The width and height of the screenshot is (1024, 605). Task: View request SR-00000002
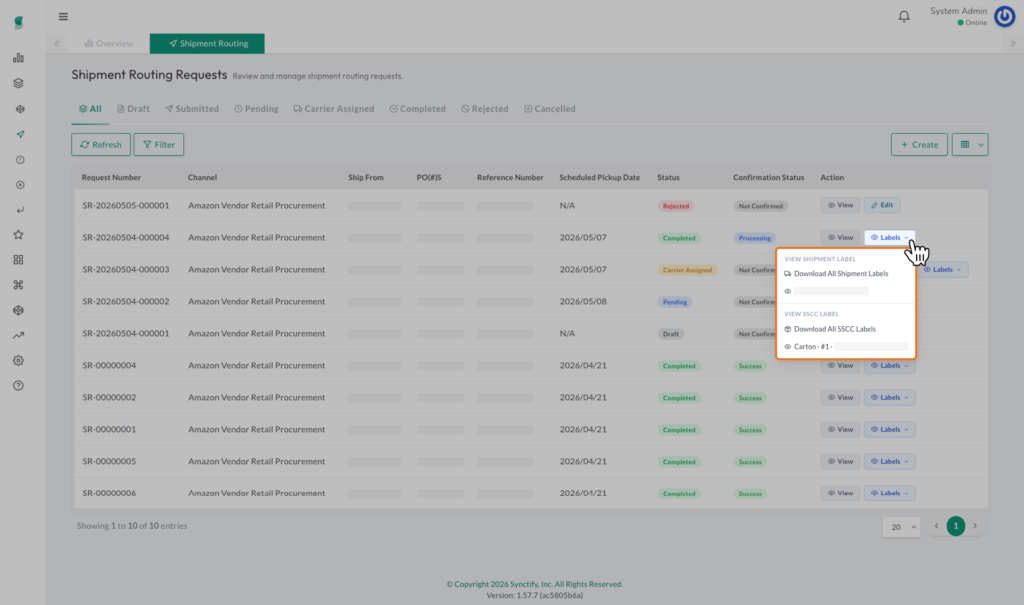[x=840, y=397]
